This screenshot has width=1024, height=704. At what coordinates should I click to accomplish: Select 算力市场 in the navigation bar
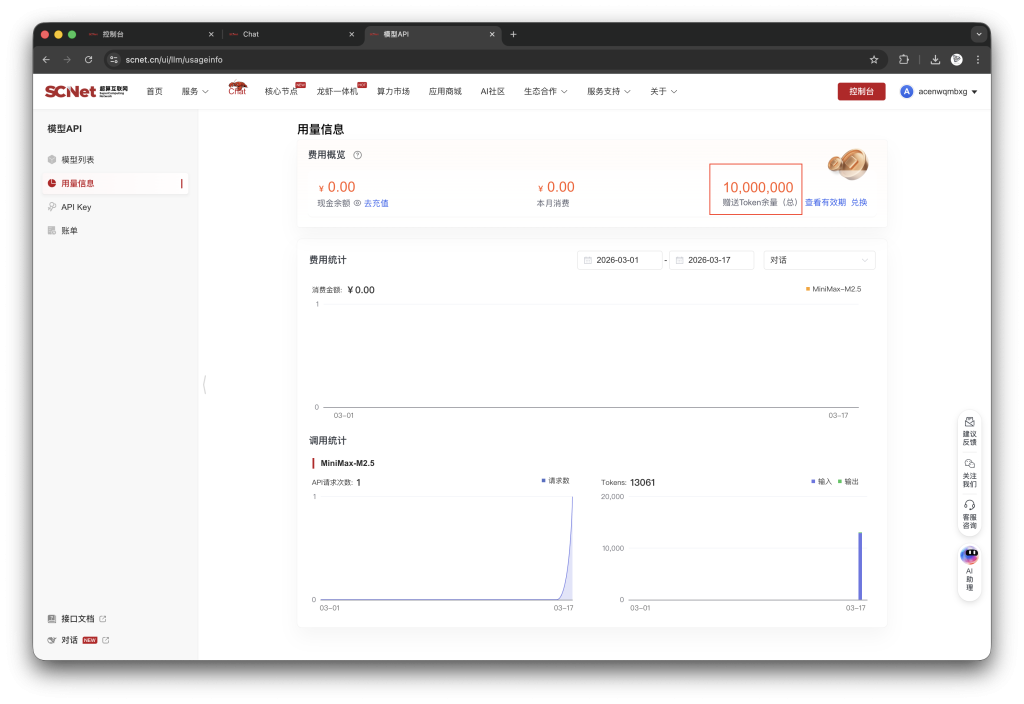click(x=394, y=90)
